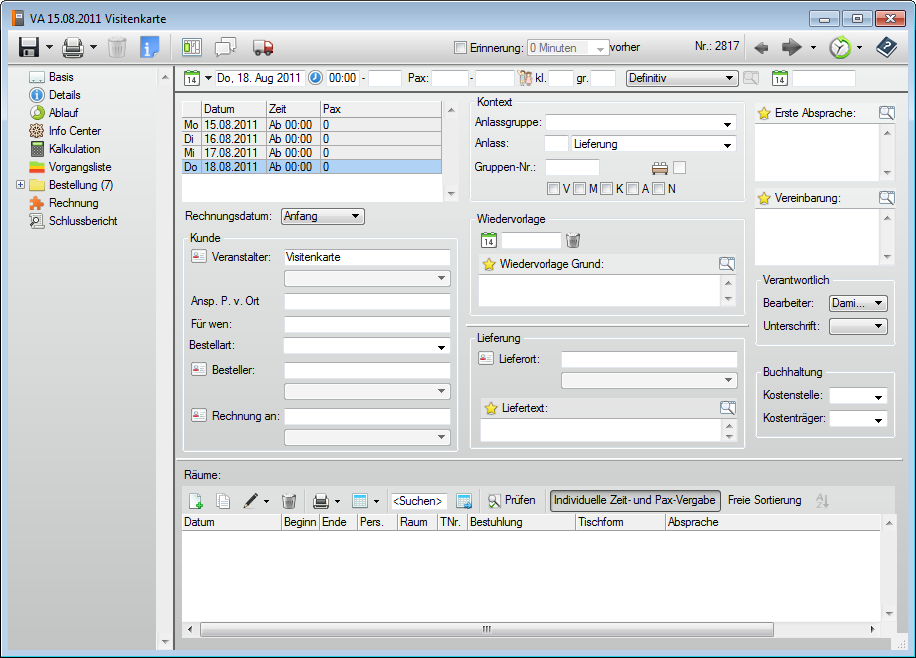Select Schlussbericht in the sidebar

point(83,221)
